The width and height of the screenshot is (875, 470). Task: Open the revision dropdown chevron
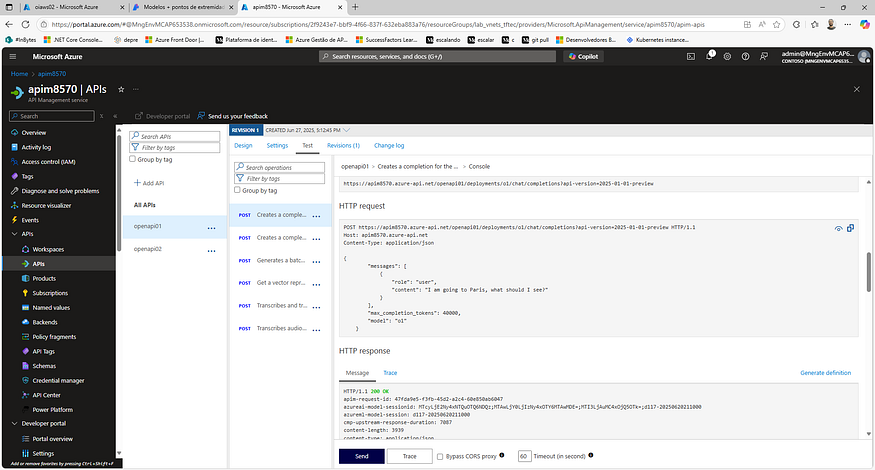tap(347, 130)
